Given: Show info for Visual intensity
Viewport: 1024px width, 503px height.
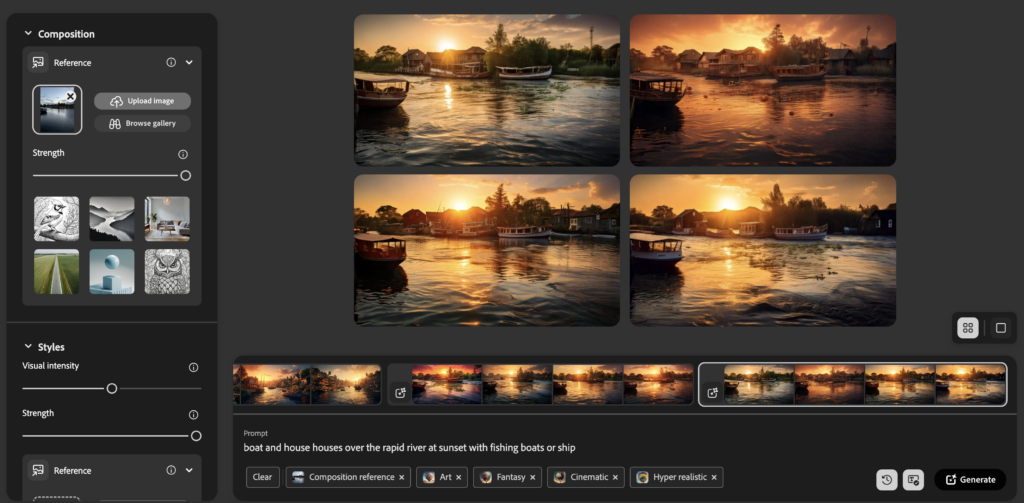Looking at the screenshot, I should 193,367.
